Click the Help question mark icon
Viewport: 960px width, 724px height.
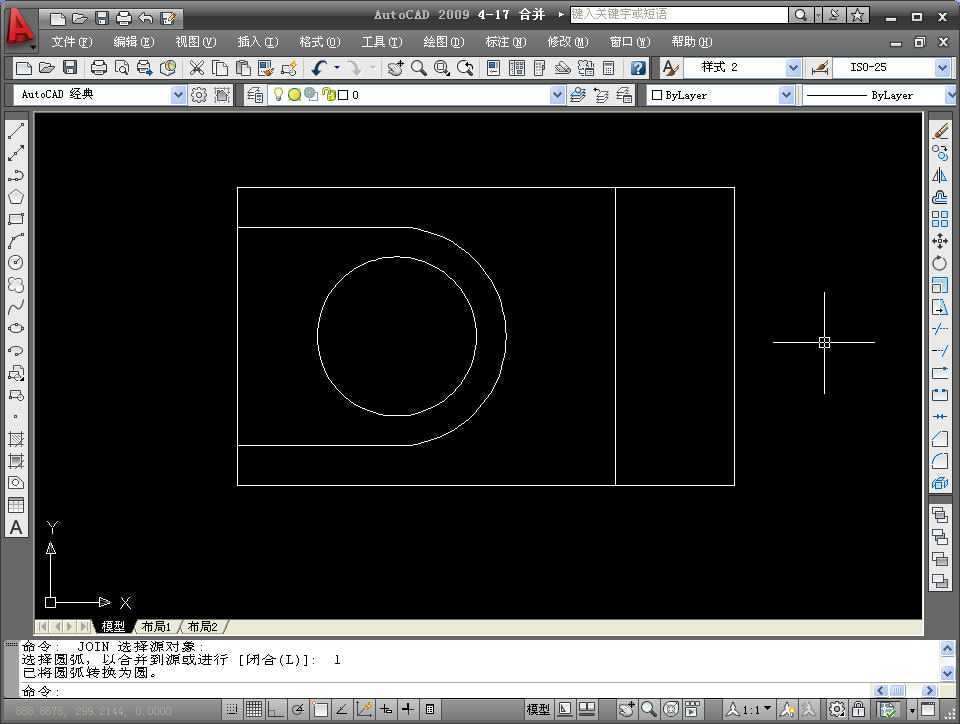tap(638, 67)
